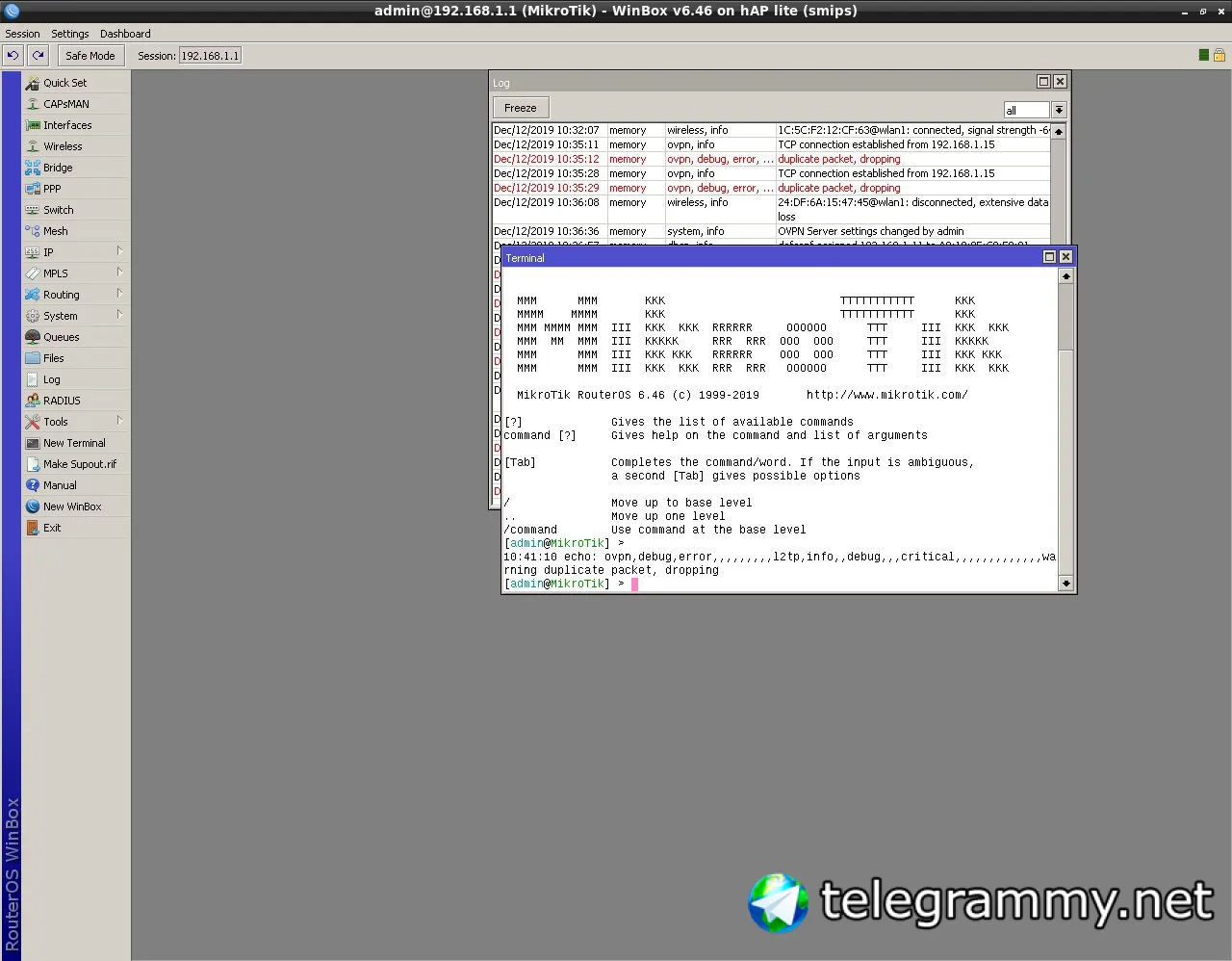Open the Switch sidebar item

tap(76, 210)
